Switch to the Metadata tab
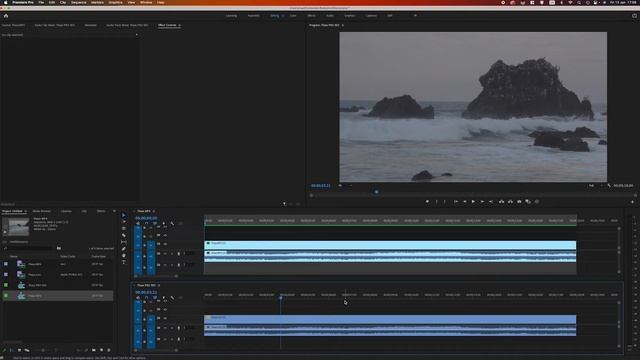 click(x=91, y=25)
